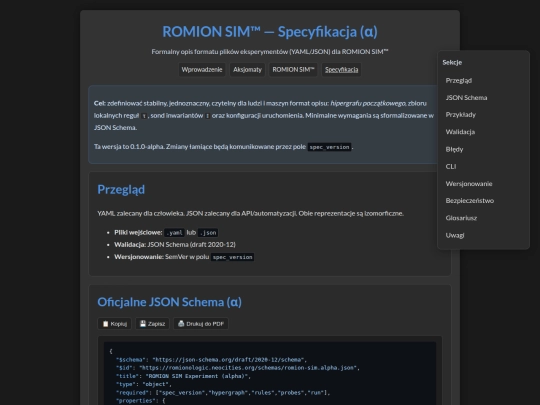Viewport: 540px width, 405px height.
Task: Open Wersjonowanie from sidebar
Action: [469, 184]
